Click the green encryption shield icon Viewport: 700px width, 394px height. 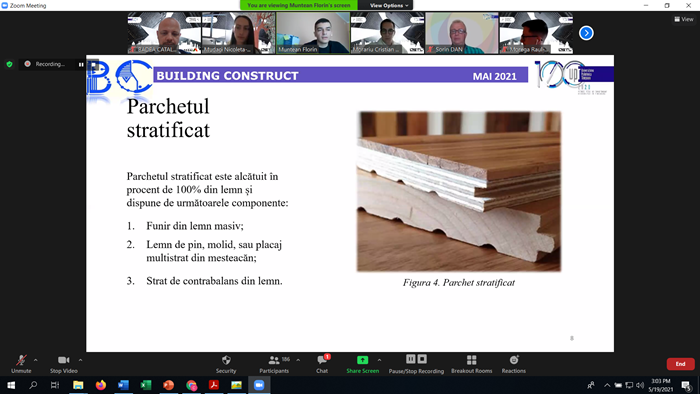point(9,64)
